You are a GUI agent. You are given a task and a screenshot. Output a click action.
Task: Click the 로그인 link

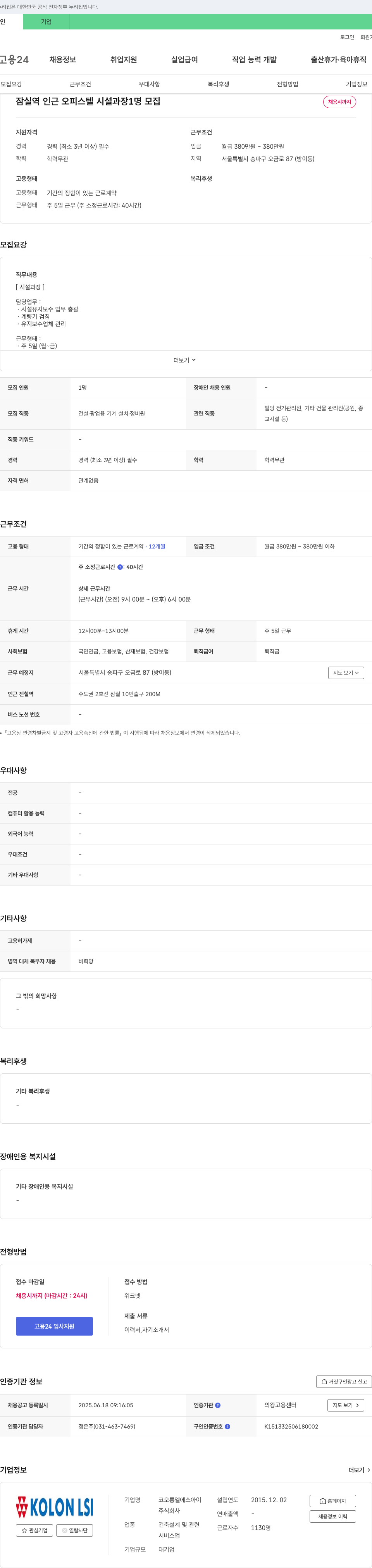[347, 37]
